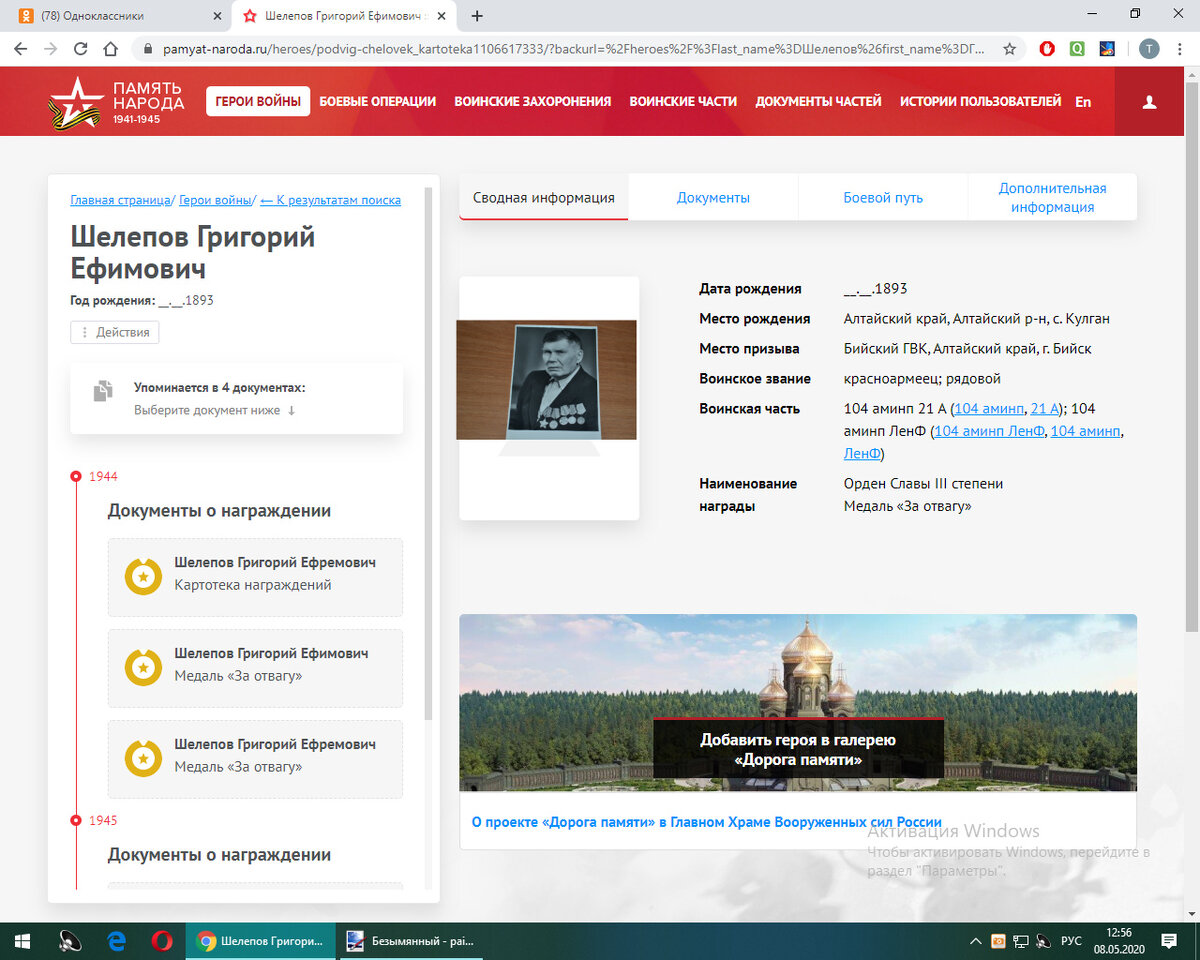This screenshot has width=1200, height=960.
Task: Open the notification center in the taskbar
Action: click(x=1168, y=941)
